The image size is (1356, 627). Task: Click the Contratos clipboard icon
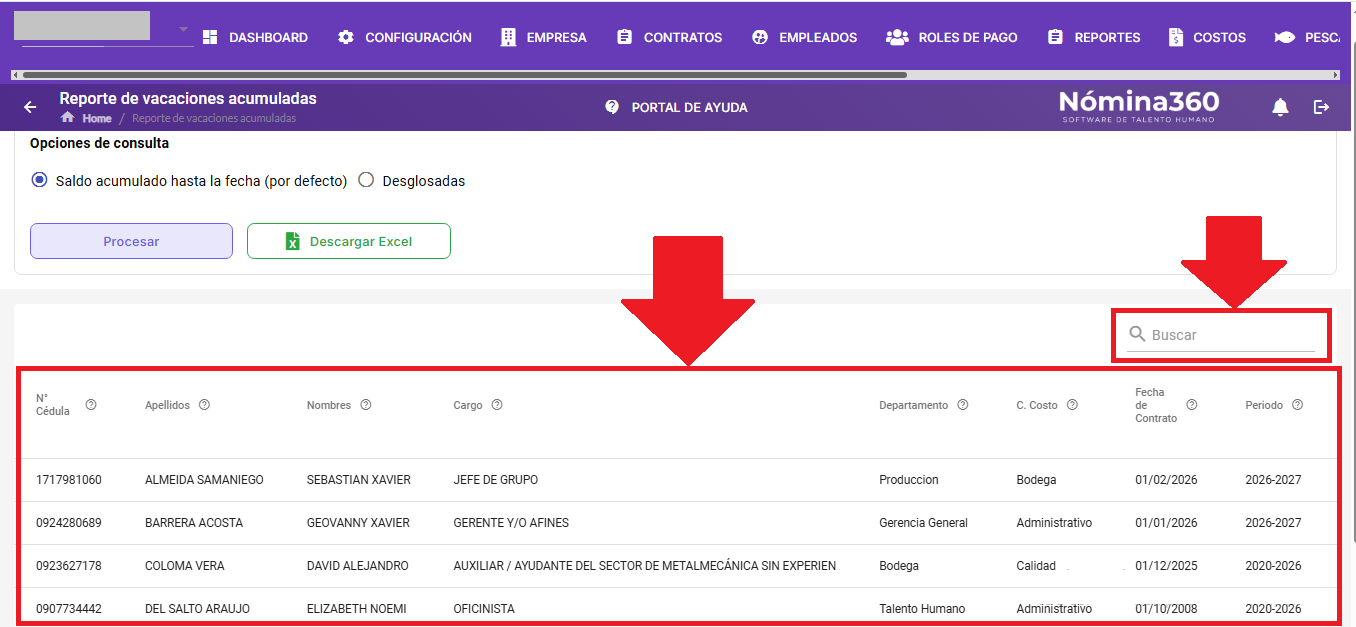(x=625, y=37)
